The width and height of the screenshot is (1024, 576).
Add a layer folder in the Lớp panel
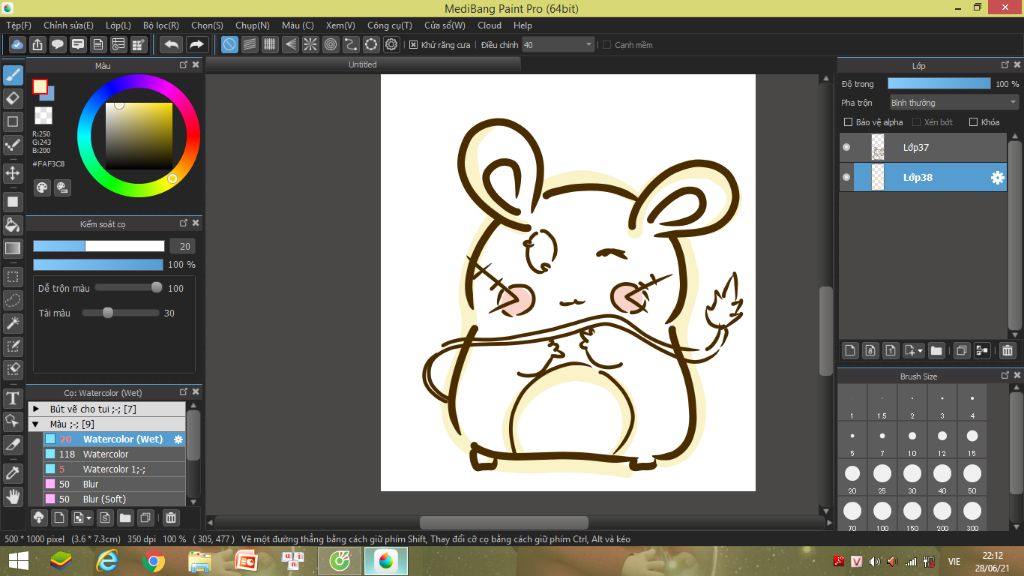pos(936,351)
